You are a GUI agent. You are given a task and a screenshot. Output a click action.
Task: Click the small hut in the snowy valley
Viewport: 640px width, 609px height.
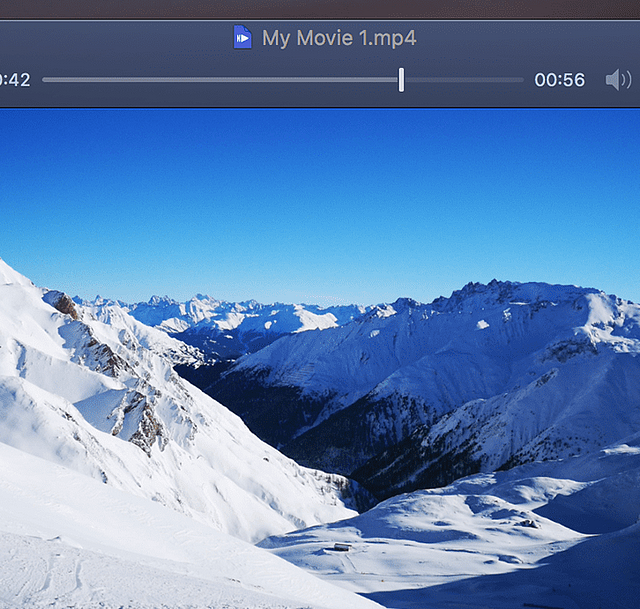[342, 547]
